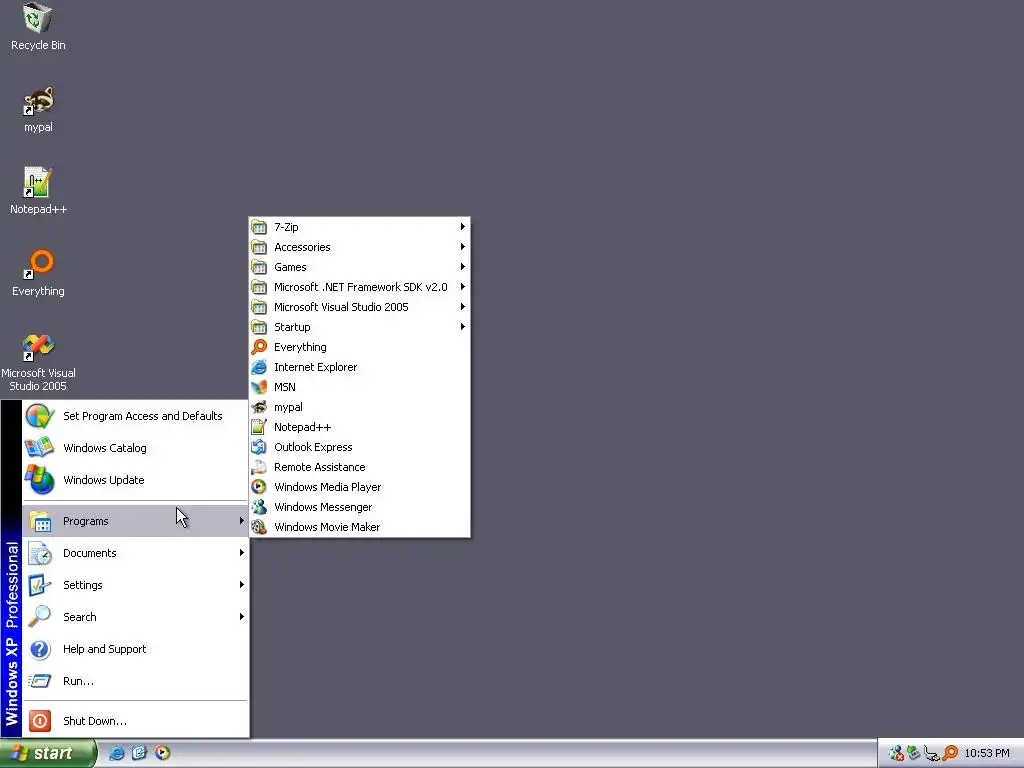Screen dimensions: 1024x768
Task: Click the system clock showing 10:53 PM
Action: click(987, 753)
